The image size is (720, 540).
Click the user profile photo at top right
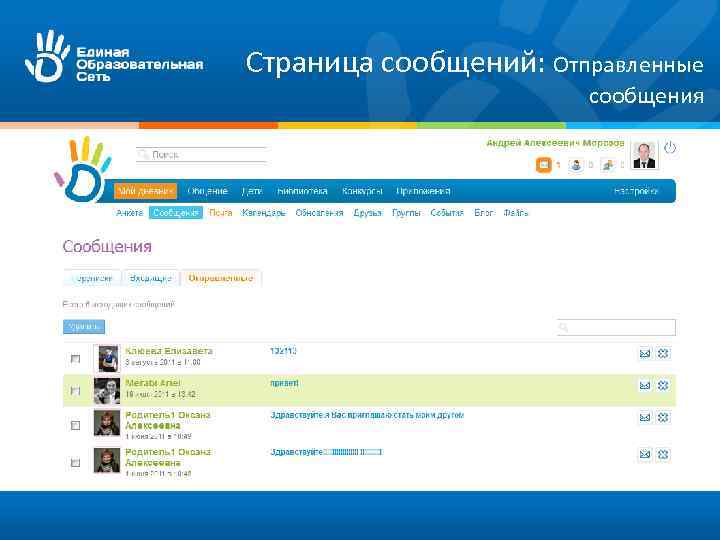pos(644,155)
